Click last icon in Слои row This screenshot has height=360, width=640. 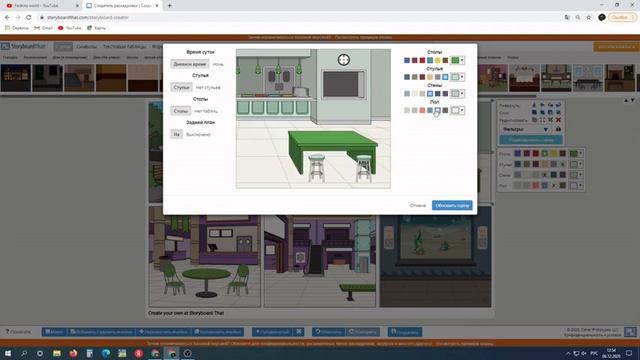tap(558, 112)
